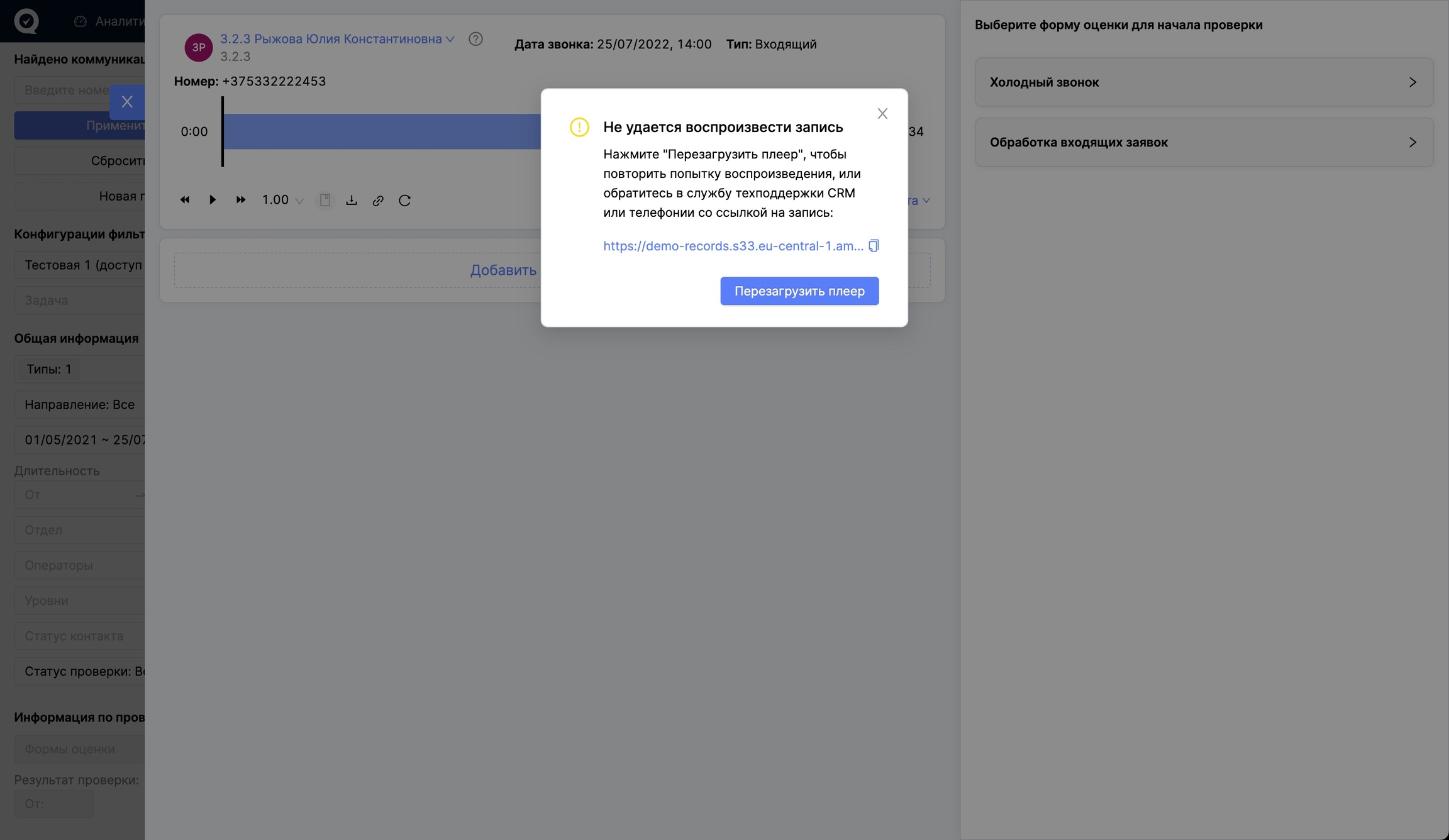Click the blue audio waveform bar
This screenshot has height=840, width=1449.
[x=381, y=131]
